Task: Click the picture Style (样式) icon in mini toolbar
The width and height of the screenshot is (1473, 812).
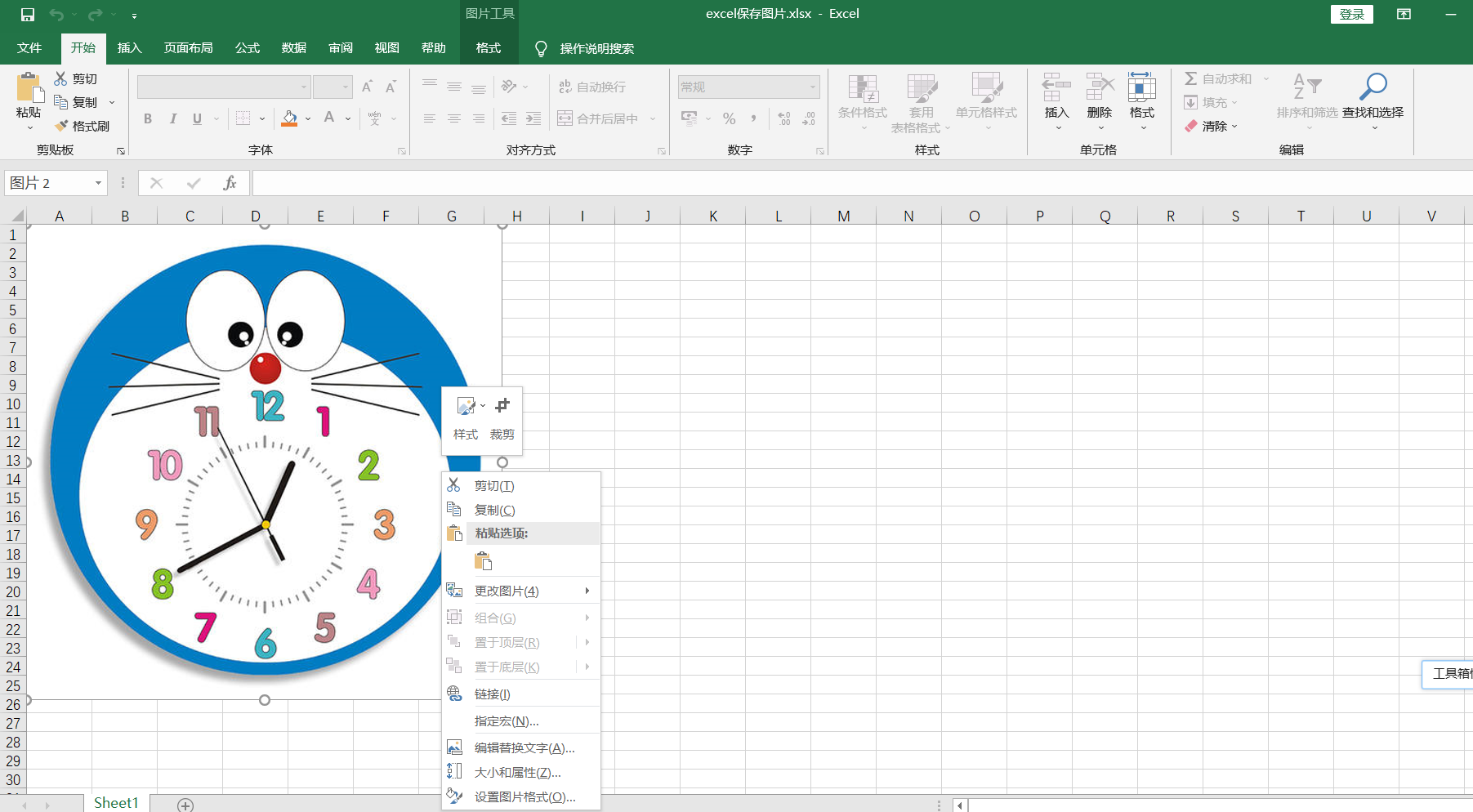Action: tap(466, 406)
